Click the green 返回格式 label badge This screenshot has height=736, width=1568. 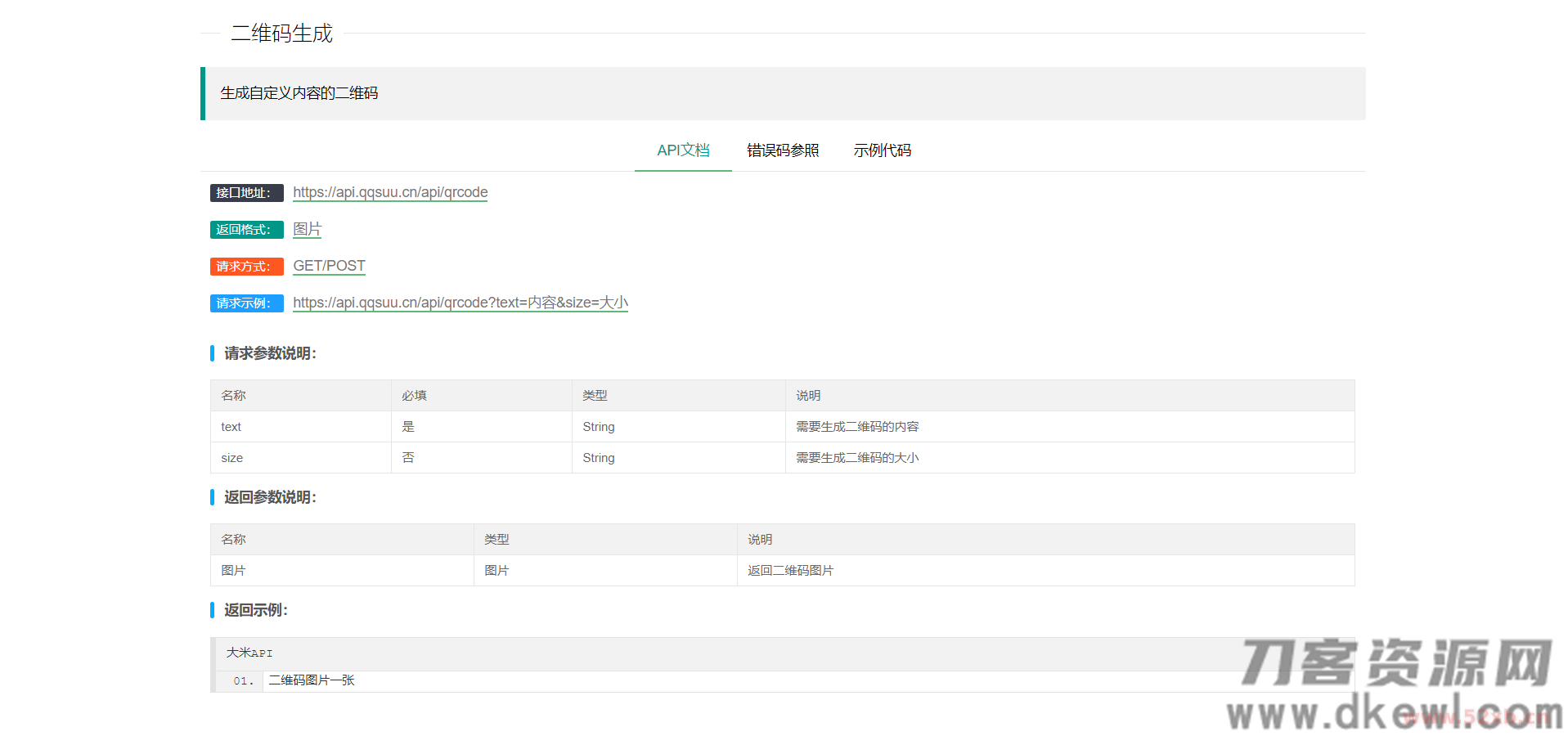[246, 230]
